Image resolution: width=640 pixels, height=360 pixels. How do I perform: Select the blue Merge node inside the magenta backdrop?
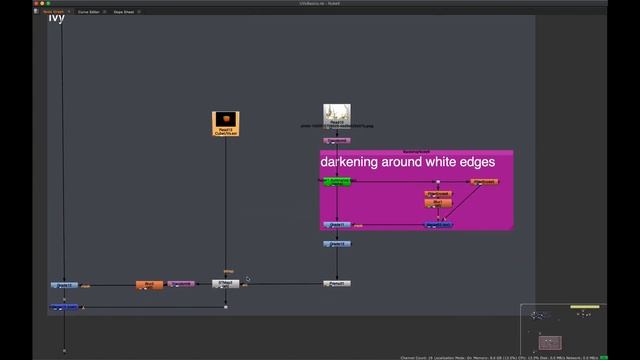click(x=438, y=225)
